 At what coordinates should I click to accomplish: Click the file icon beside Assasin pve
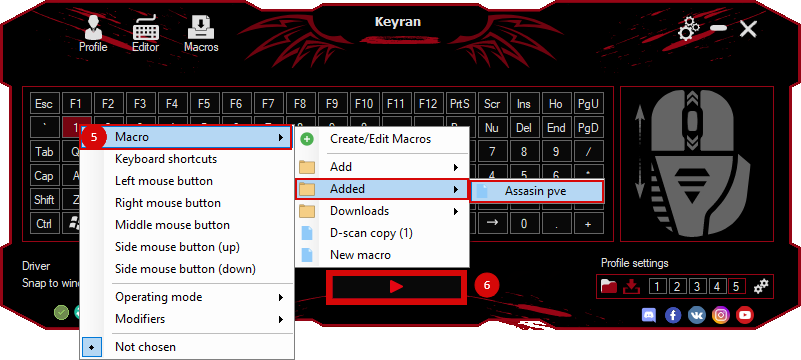483,191
